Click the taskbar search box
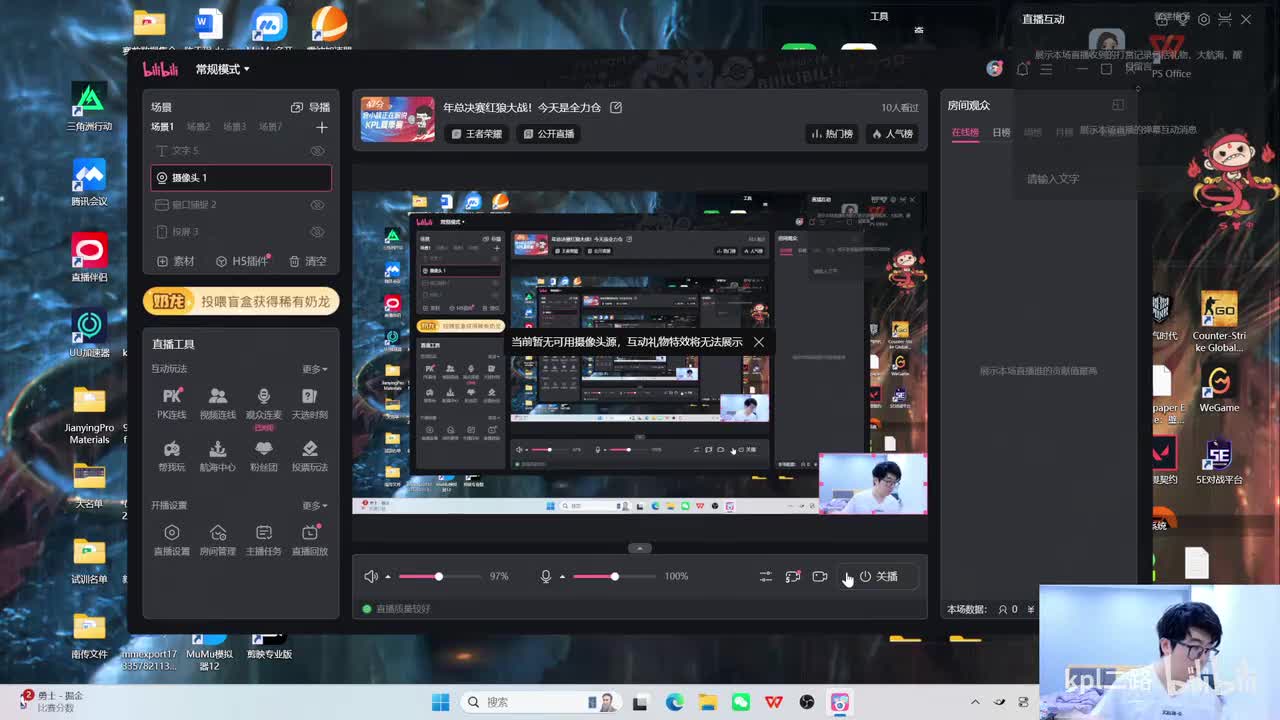1280x720 pixels. (541, 702)
